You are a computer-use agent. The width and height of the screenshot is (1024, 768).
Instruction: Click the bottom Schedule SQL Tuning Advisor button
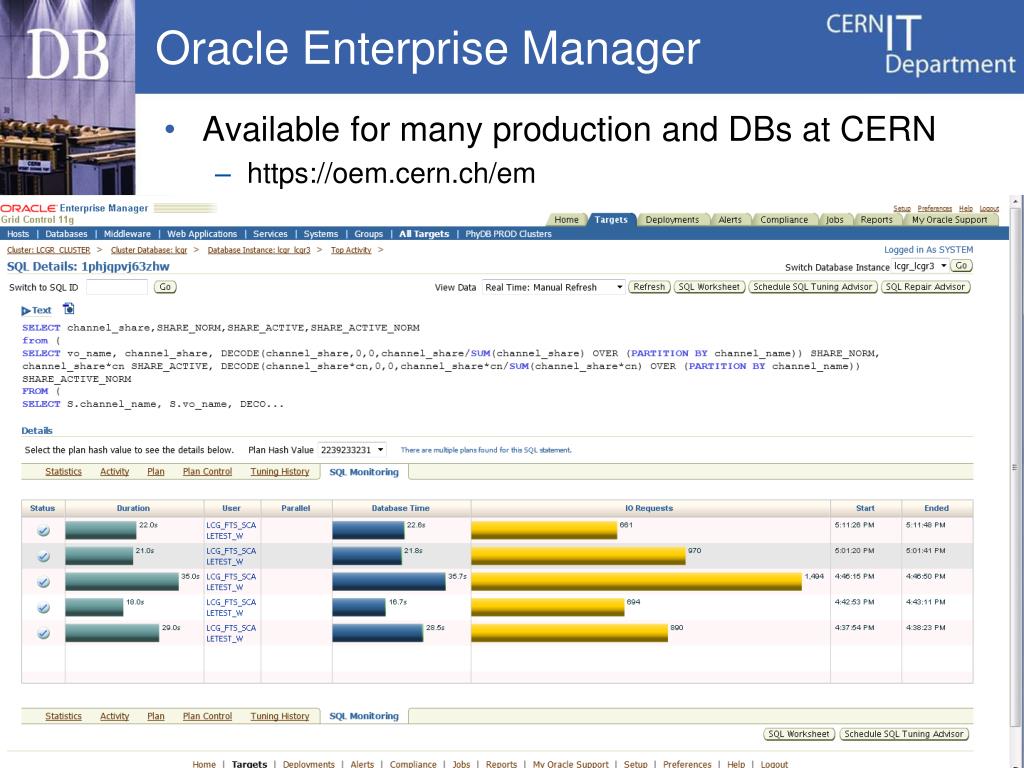tap(904, 734)
